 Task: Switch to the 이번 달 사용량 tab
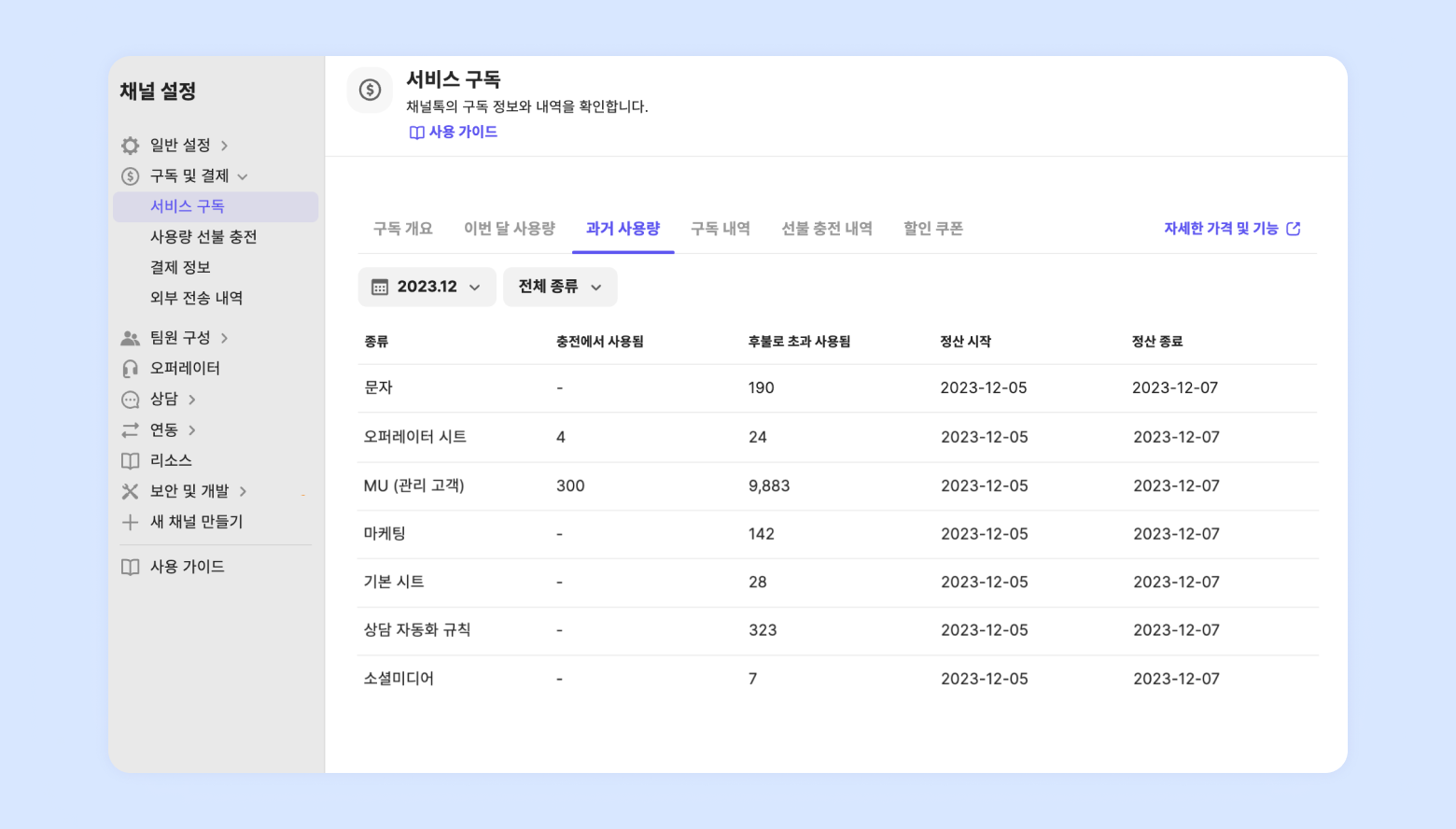coord(510,229)
